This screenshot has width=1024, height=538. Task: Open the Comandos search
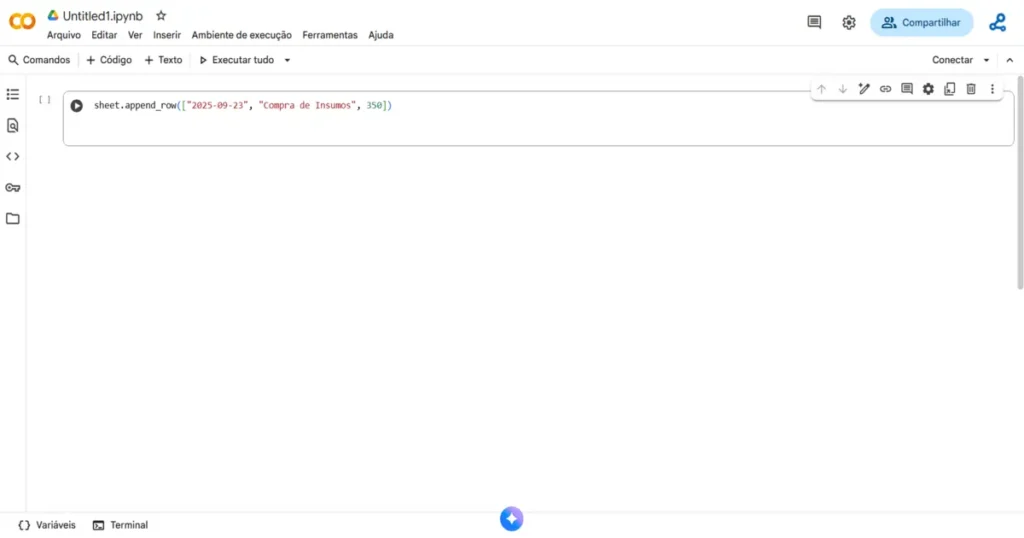[39, 60]
